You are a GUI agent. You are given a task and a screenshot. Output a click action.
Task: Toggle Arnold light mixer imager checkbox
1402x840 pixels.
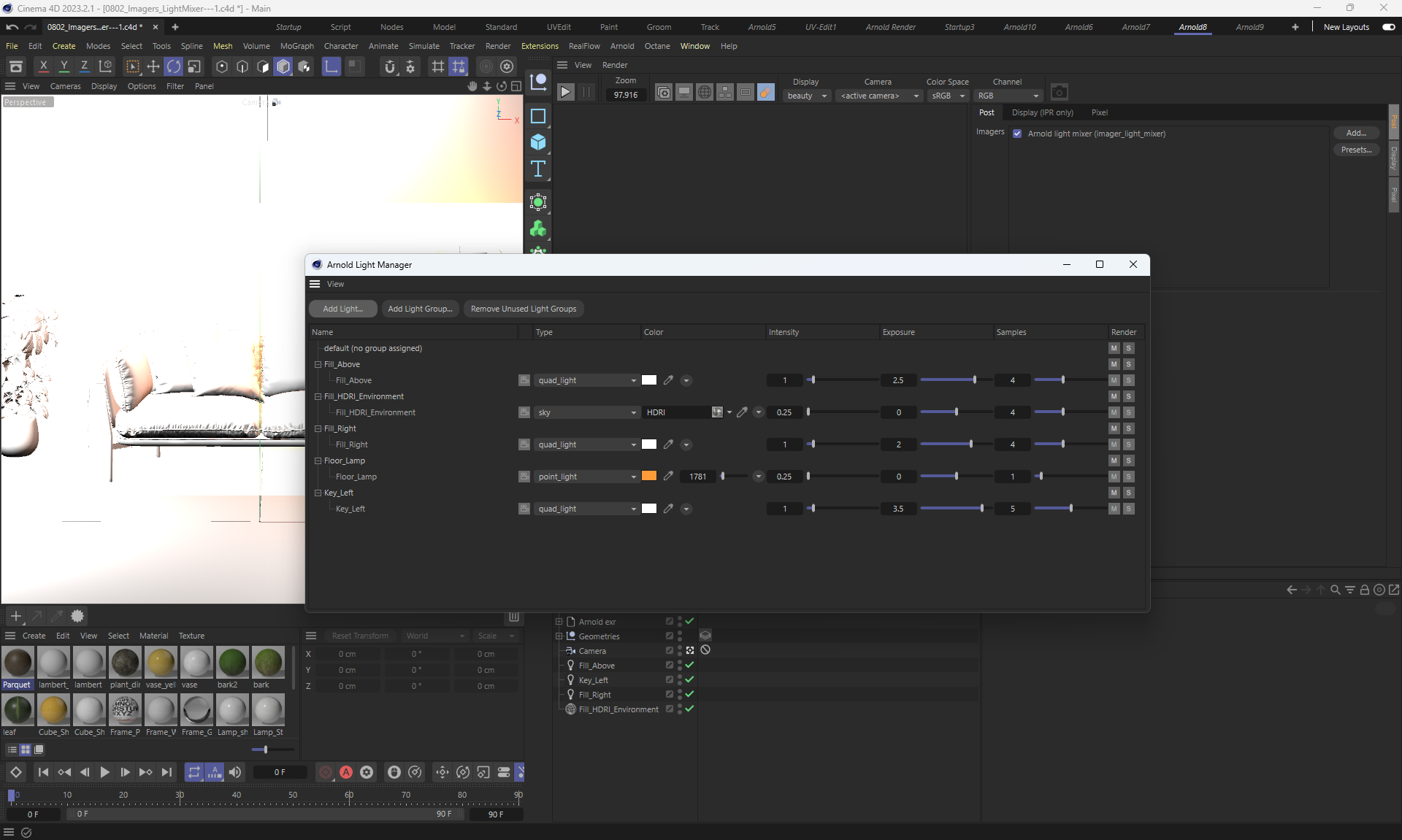pos(1017,134)
